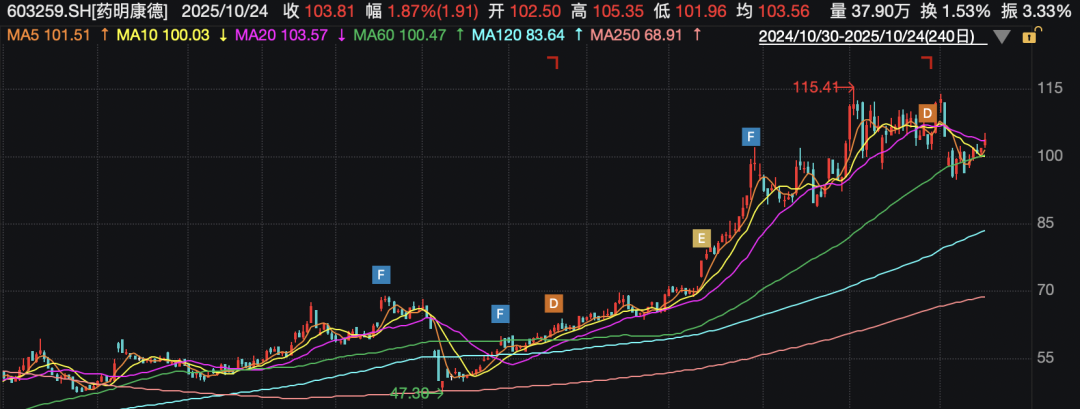This screenshot has width=1080, height=409.
Task: Select the lower orange D marker near 60
Action: pos(553,302)
